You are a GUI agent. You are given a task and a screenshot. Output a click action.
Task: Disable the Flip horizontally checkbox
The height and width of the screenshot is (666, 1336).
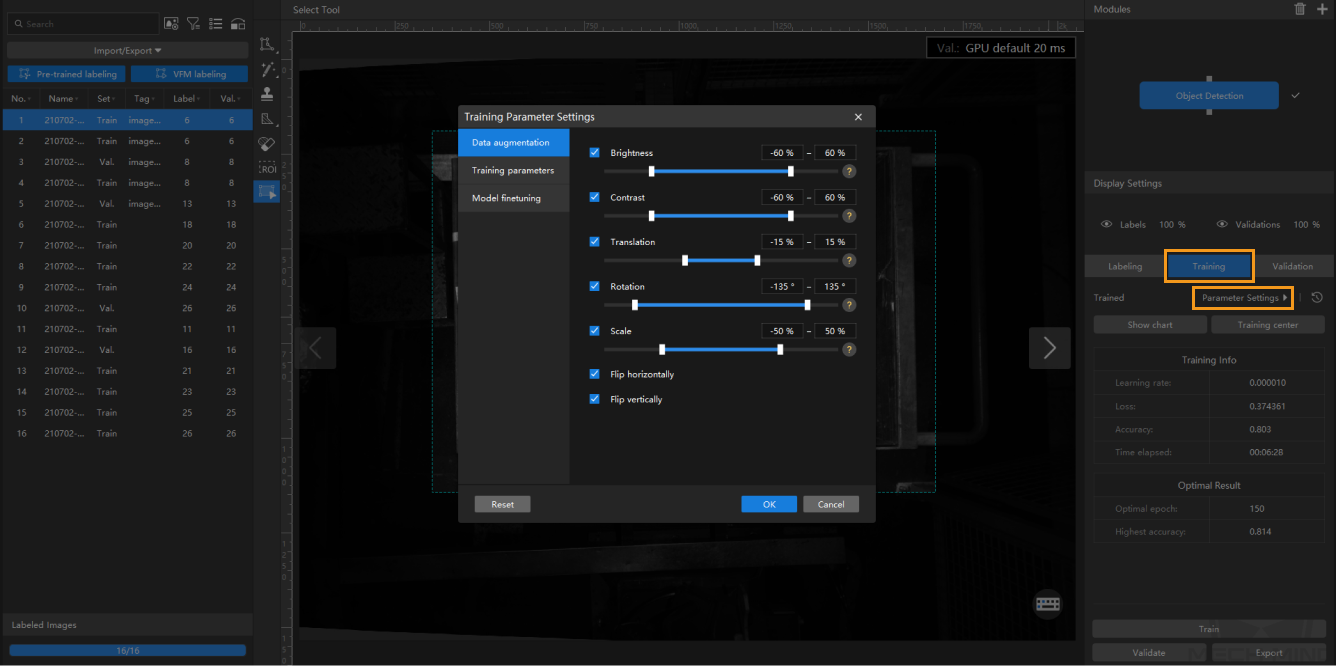pyautogui.click(x=595, y=374)
